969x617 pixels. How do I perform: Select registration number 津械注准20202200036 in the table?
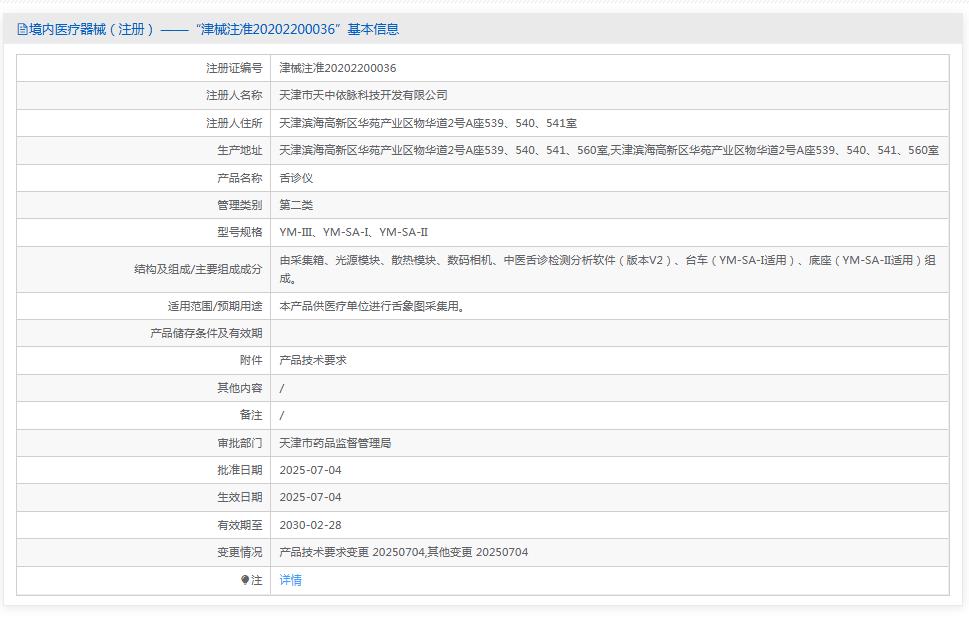[337, 68]
